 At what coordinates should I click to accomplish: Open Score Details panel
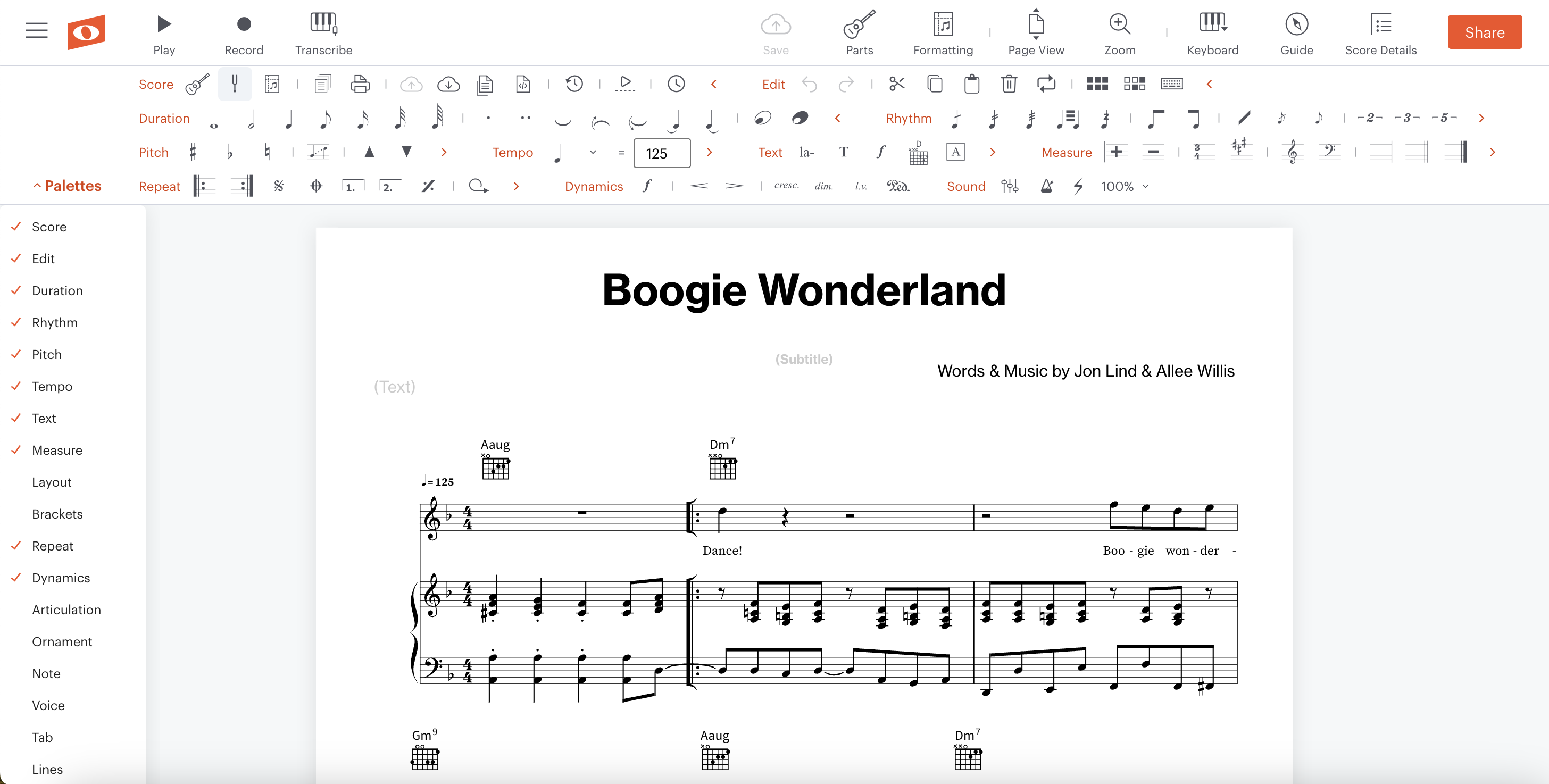tap(1380, 34)
